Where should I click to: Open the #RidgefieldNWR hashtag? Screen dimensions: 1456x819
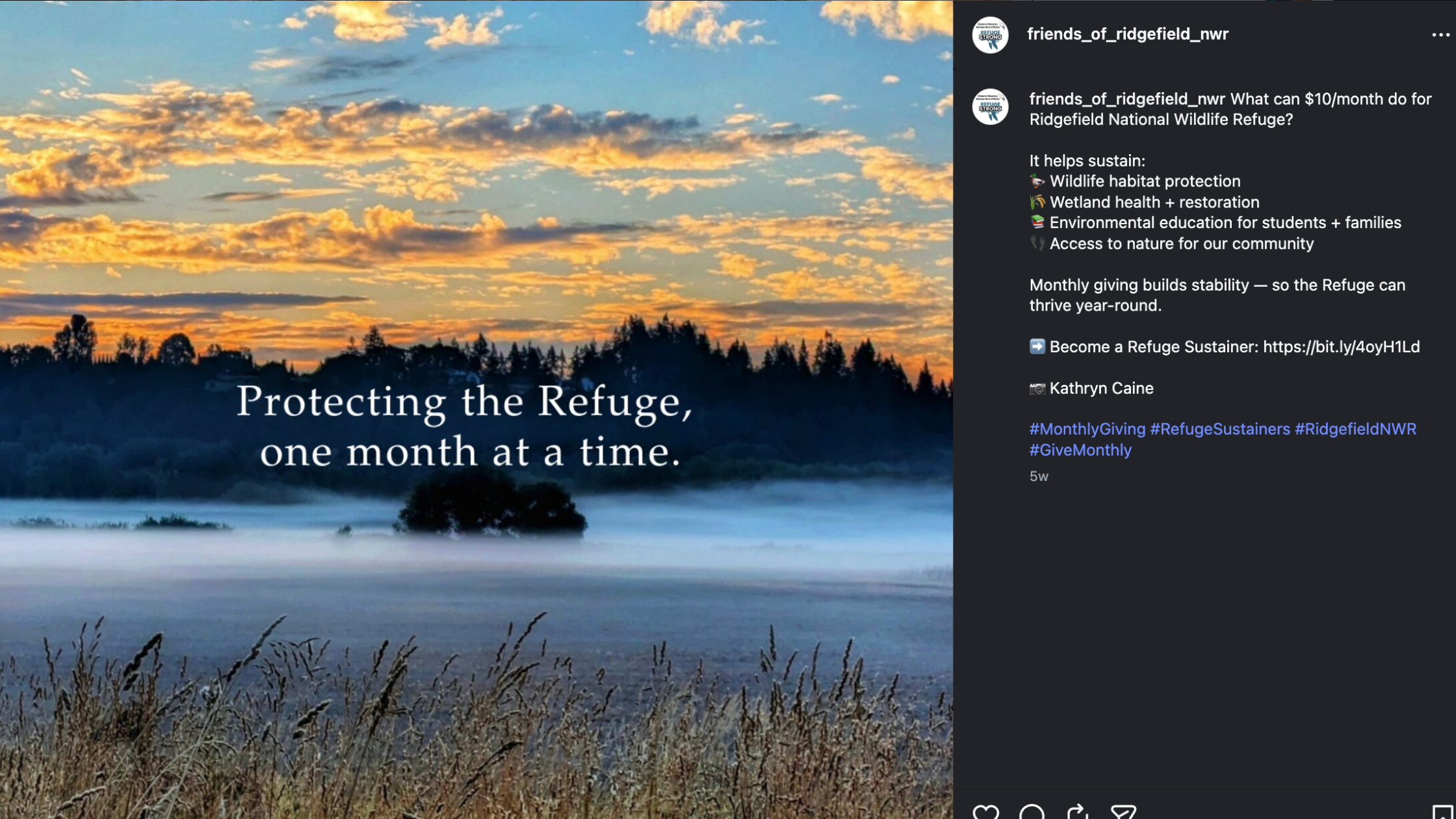pyautogui.click(x=1355, y=429)
